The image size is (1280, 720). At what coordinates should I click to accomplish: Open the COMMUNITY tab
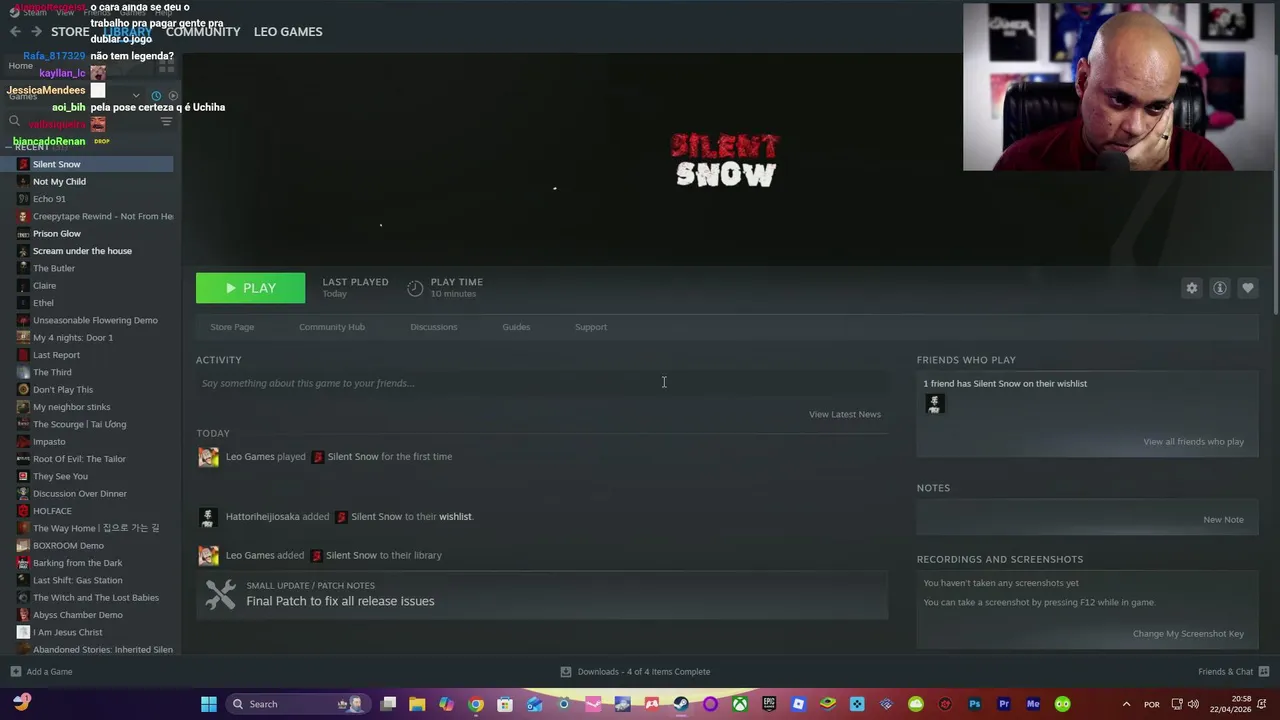click(x=203, y=32)
